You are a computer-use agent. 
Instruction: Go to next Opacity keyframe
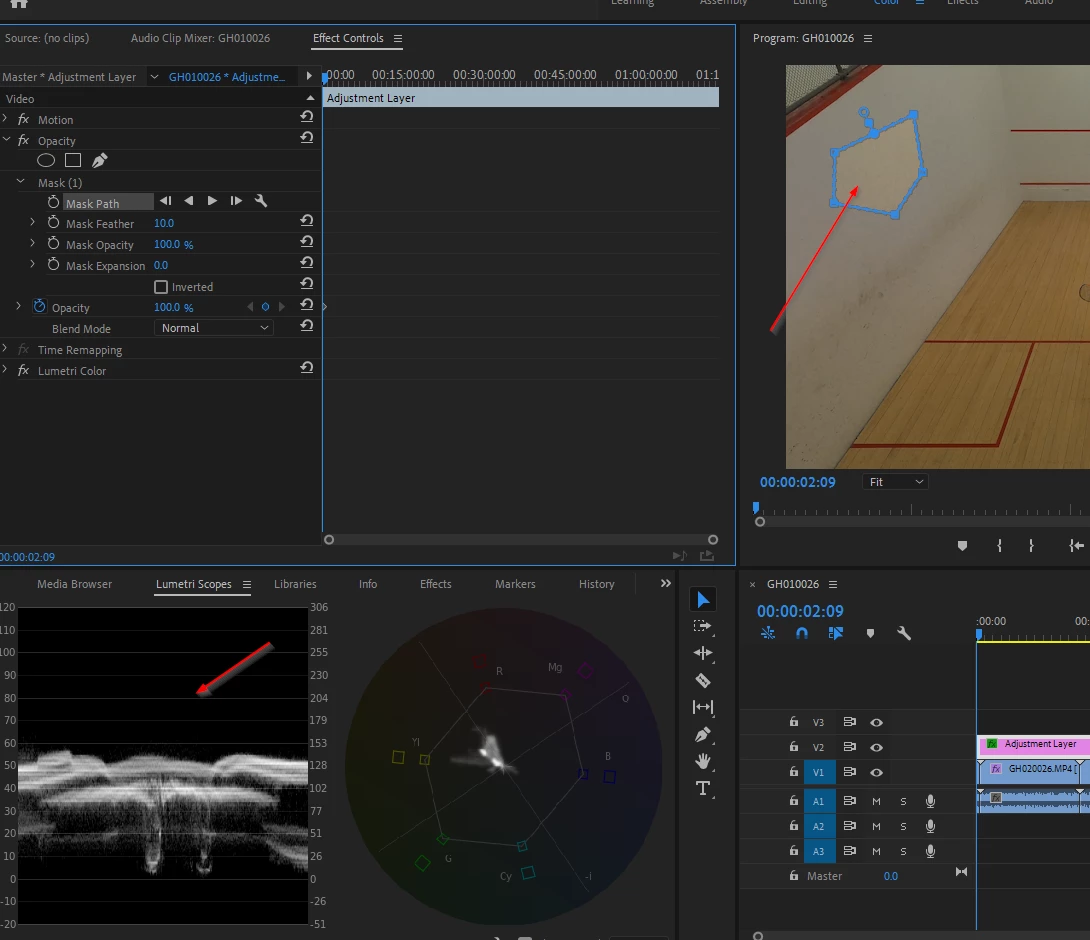(282, 307)
